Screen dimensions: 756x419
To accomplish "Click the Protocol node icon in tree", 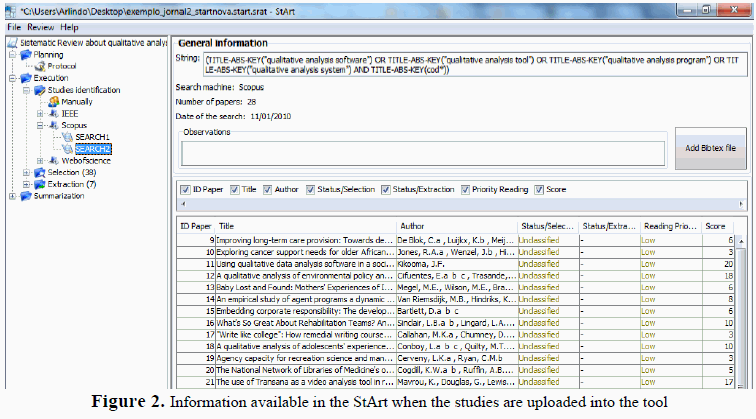I will click(x=40, y=65).
